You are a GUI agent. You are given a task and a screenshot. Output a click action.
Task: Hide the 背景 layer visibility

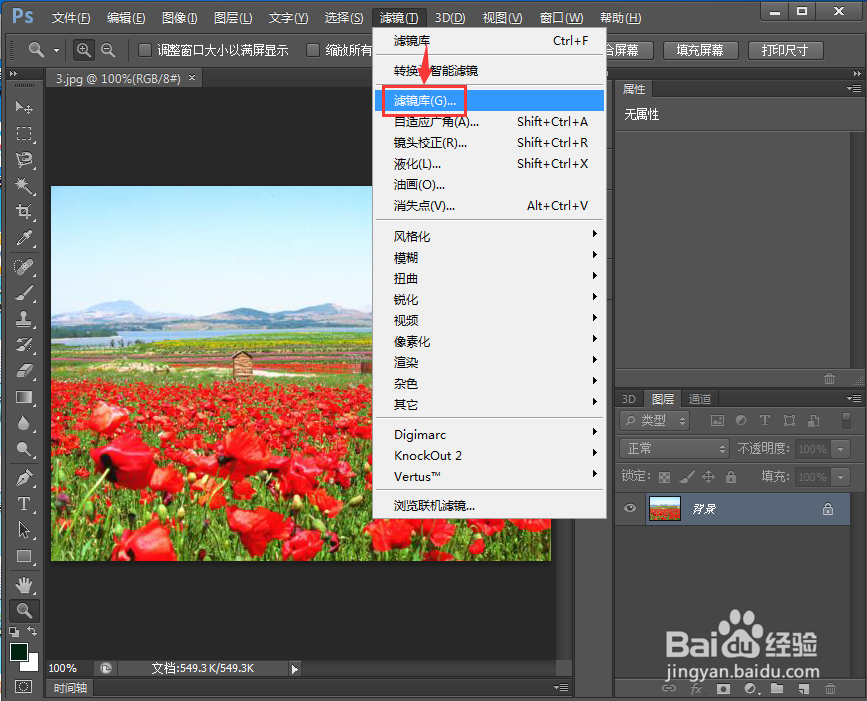(628, 509)
